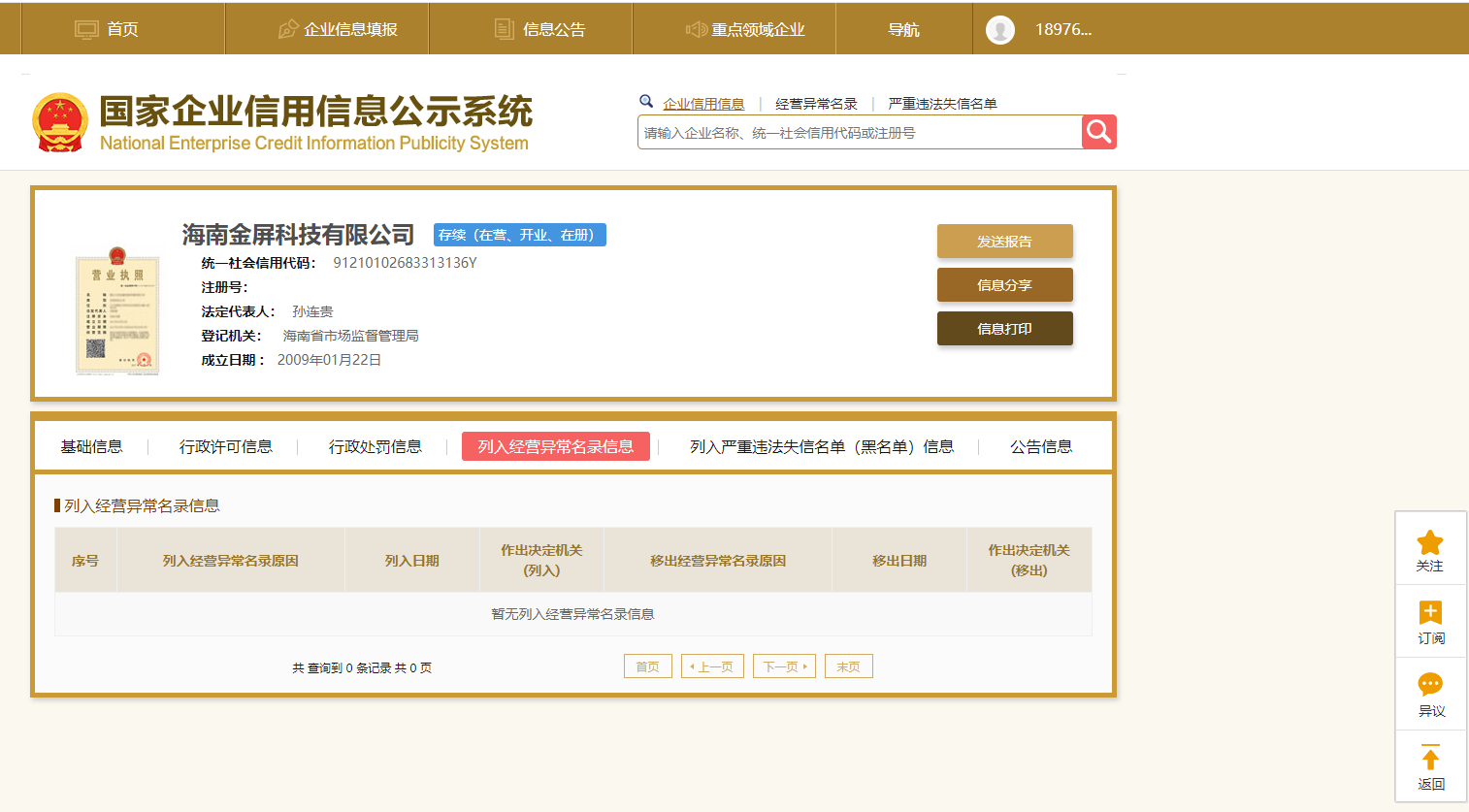Click the company name 海南金屏科技有限公司
Viewport: 1469px width, 812px height.
[299, 235]
